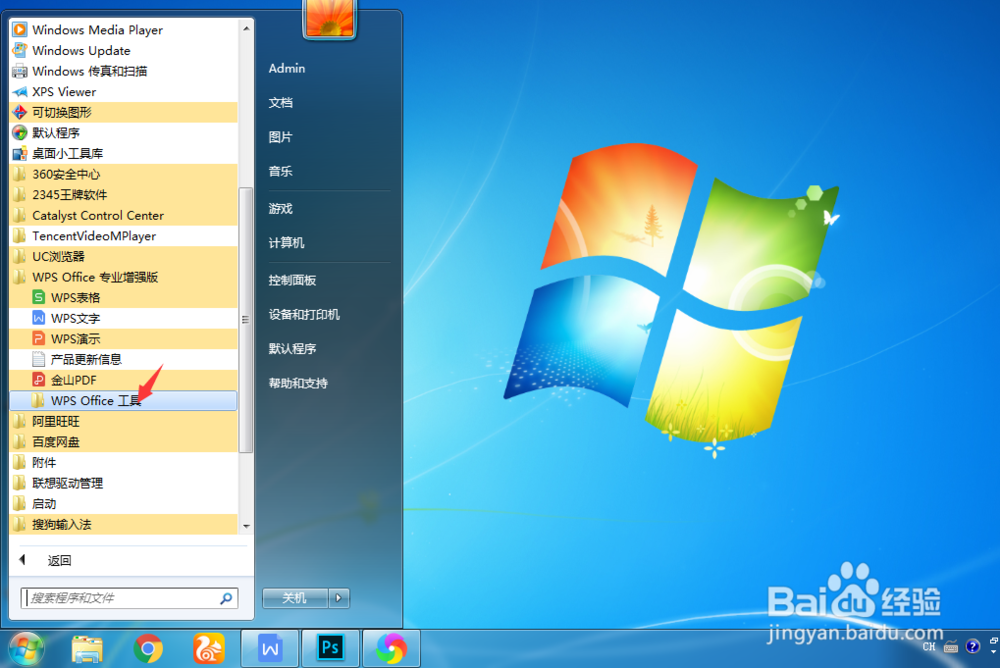Open 帮助和支持
This screenshot has height=668, width=1000.
[x=298, y=383]
